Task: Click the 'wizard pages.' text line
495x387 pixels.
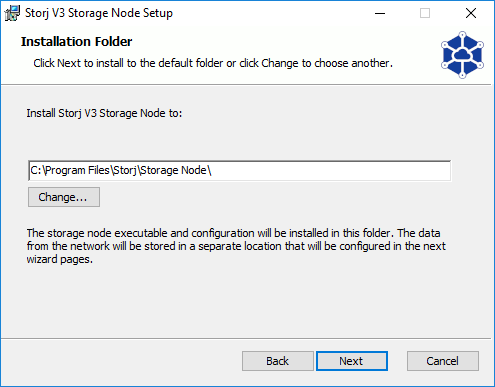Action: pyautogui.click(x=60, y=259)
